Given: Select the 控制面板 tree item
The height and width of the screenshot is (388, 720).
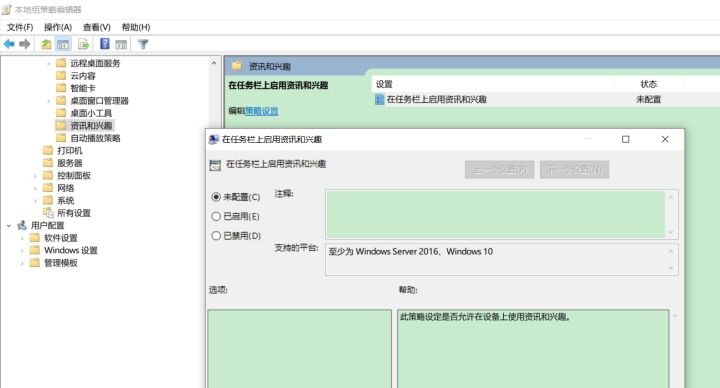Looking at the screenshot, I should pos(73,175).
